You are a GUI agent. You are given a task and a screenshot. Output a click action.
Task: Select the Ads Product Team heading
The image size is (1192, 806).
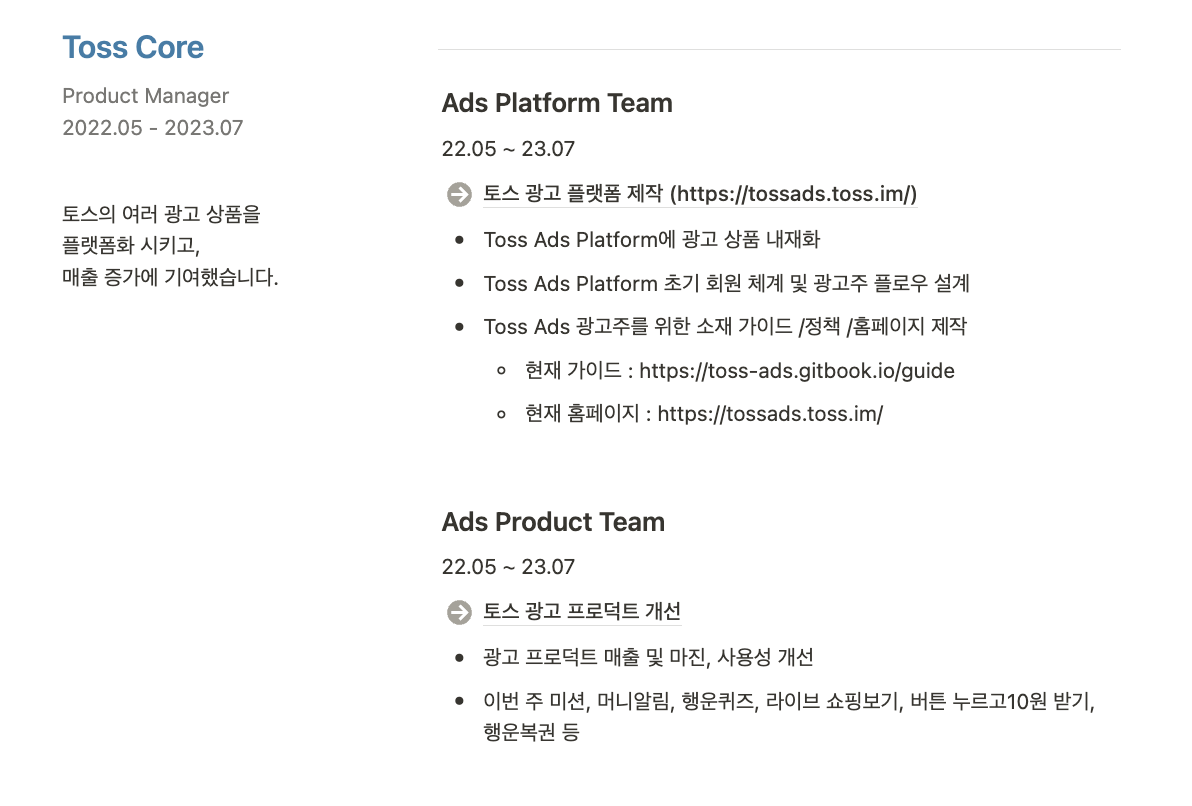pyautogui.click(x=553, y=522)
